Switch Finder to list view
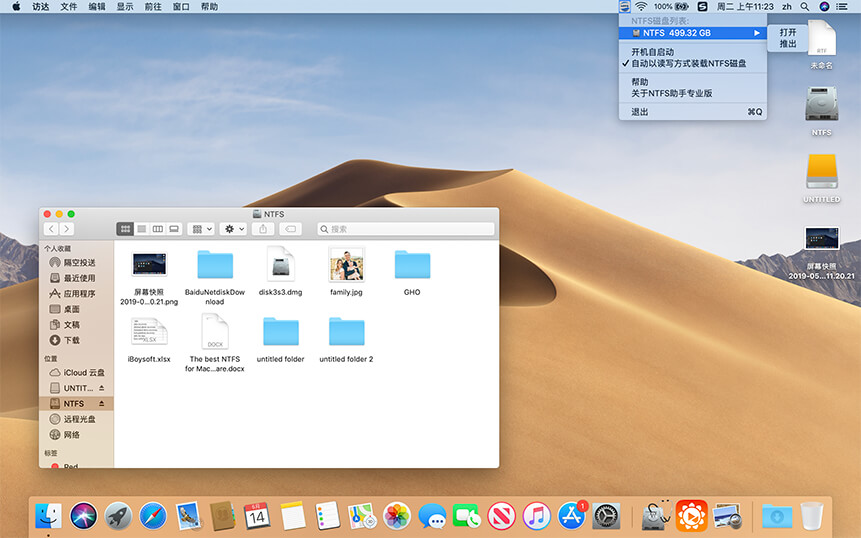The width and height of the screenshot is (861, 538). click(x=142, y=229)
